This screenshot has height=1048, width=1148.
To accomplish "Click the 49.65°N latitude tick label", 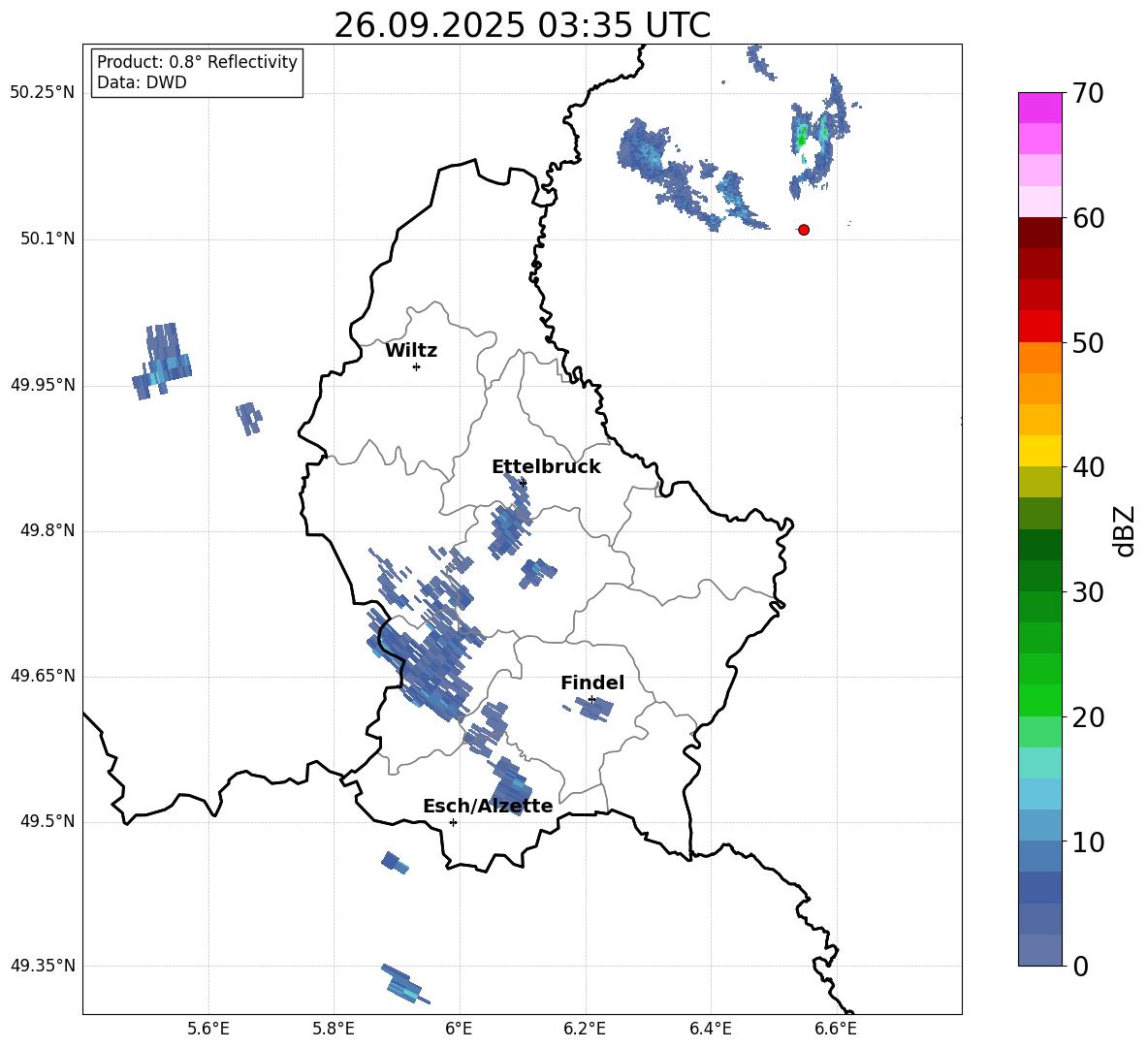I will coord(43,675).
